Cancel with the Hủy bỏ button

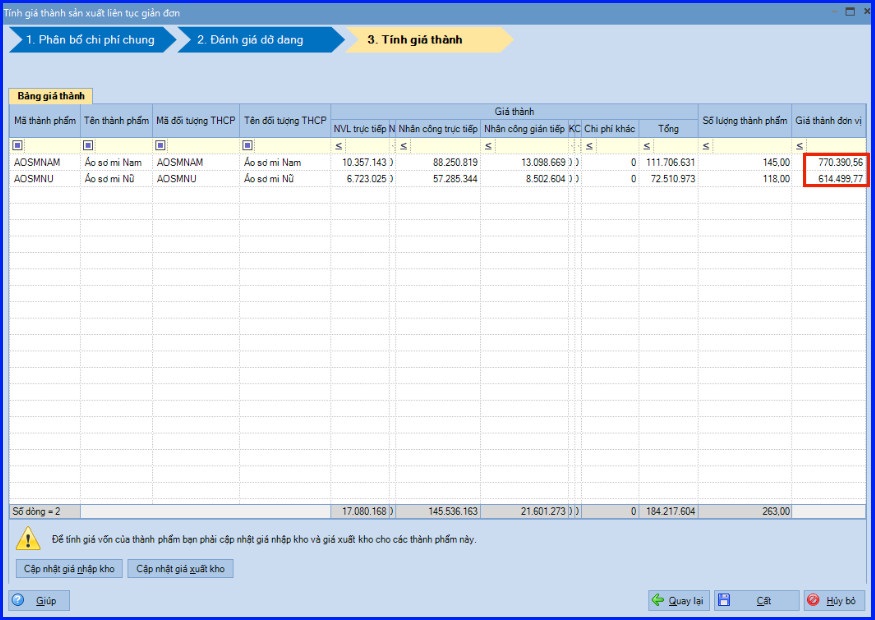[x=834, y=600]
